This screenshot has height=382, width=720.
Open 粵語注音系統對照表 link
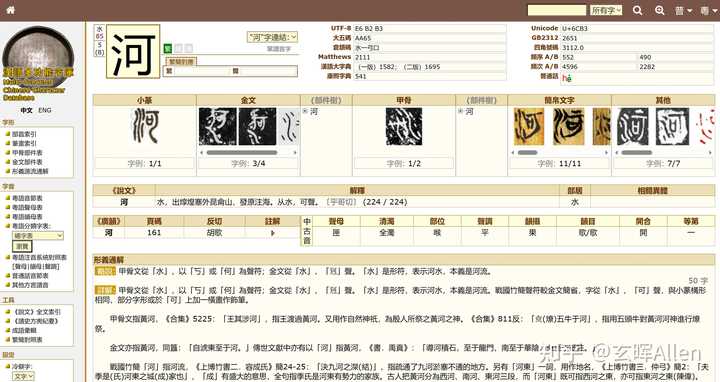click(39, 257)
